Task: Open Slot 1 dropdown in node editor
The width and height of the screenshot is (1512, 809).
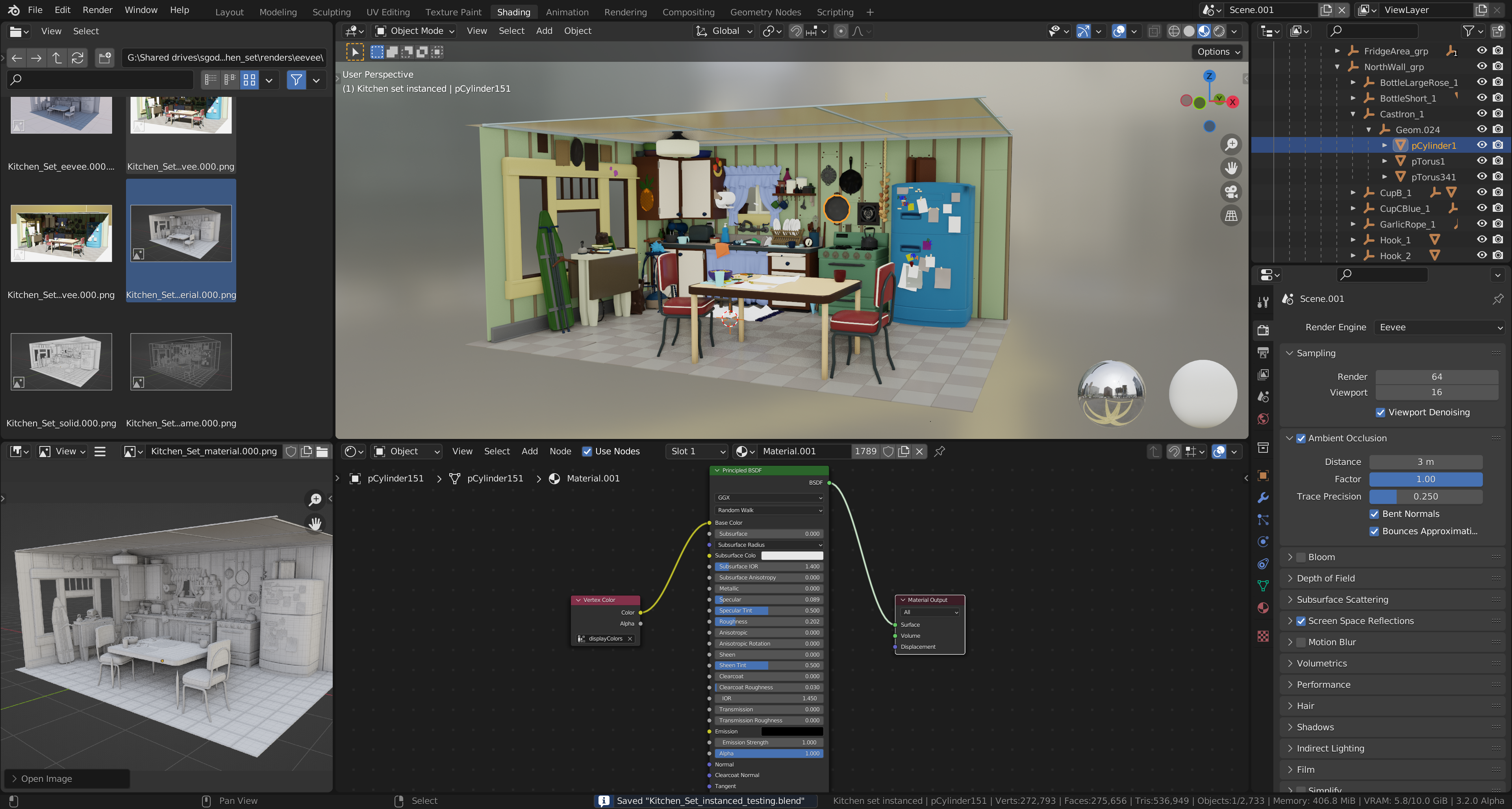Action: pos(697,451)
